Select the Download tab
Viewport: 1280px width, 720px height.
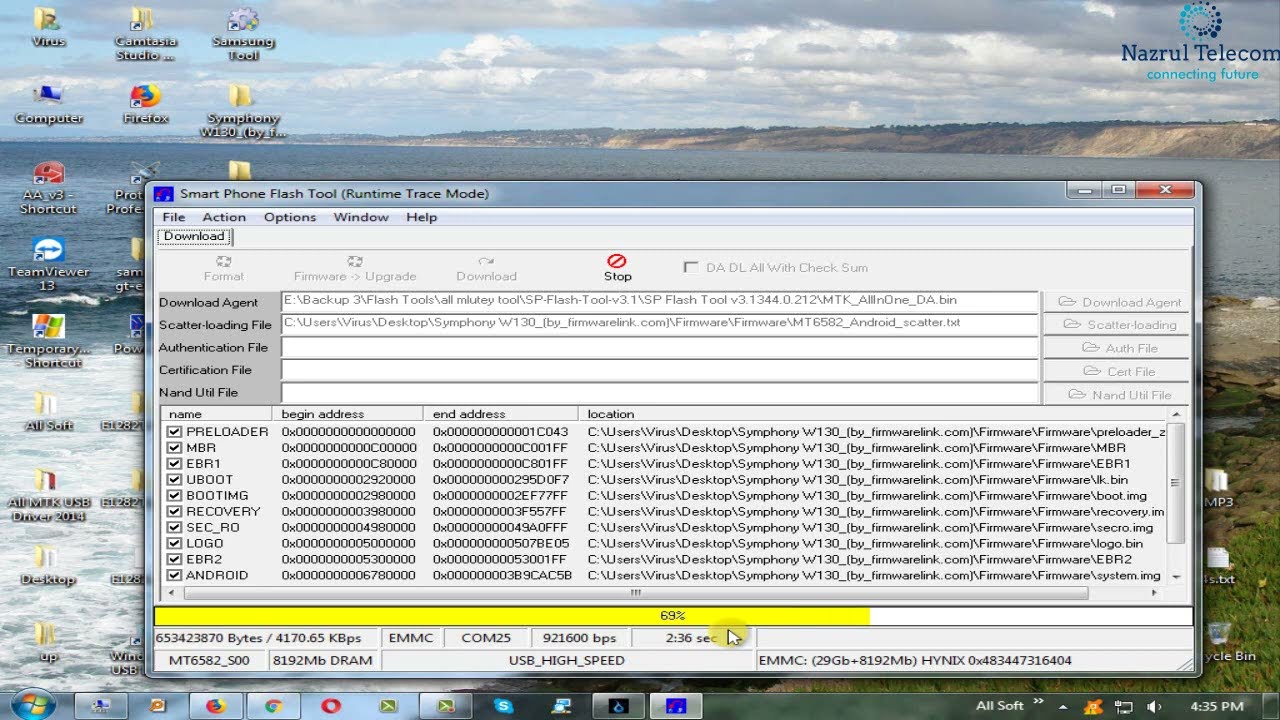194,237
